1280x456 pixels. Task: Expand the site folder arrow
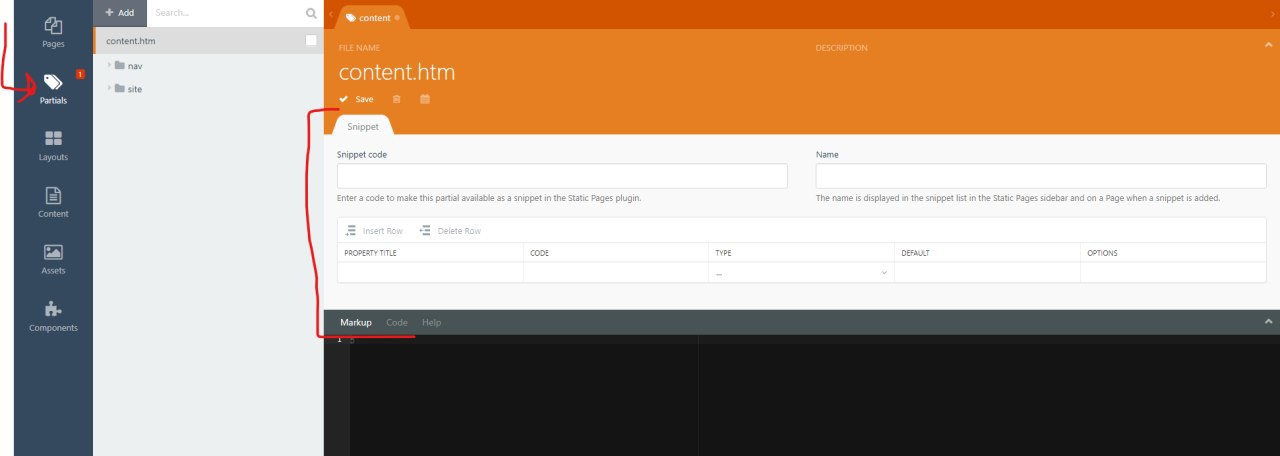109,88
